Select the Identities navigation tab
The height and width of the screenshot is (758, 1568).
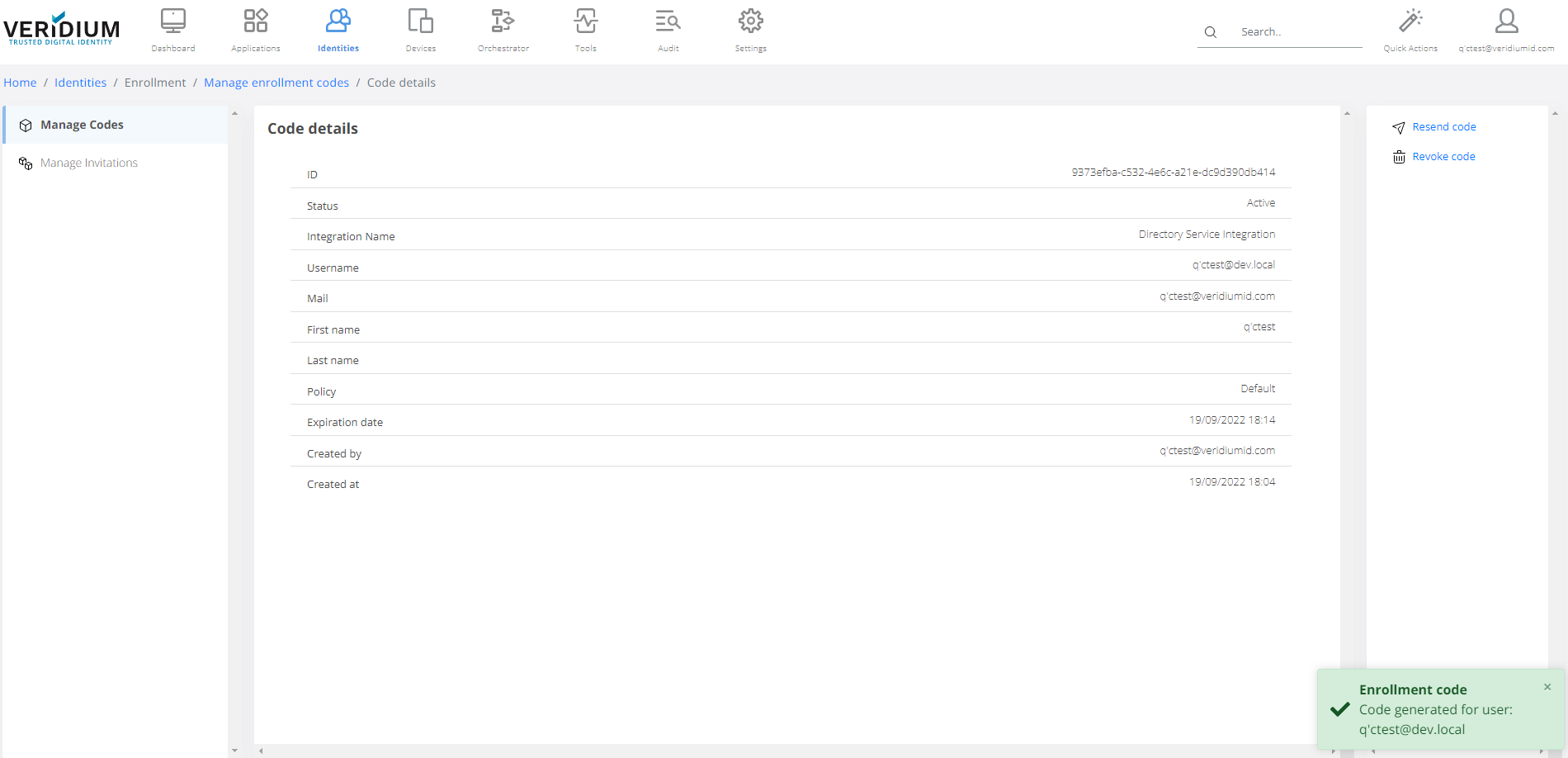[x=338, y=31]
